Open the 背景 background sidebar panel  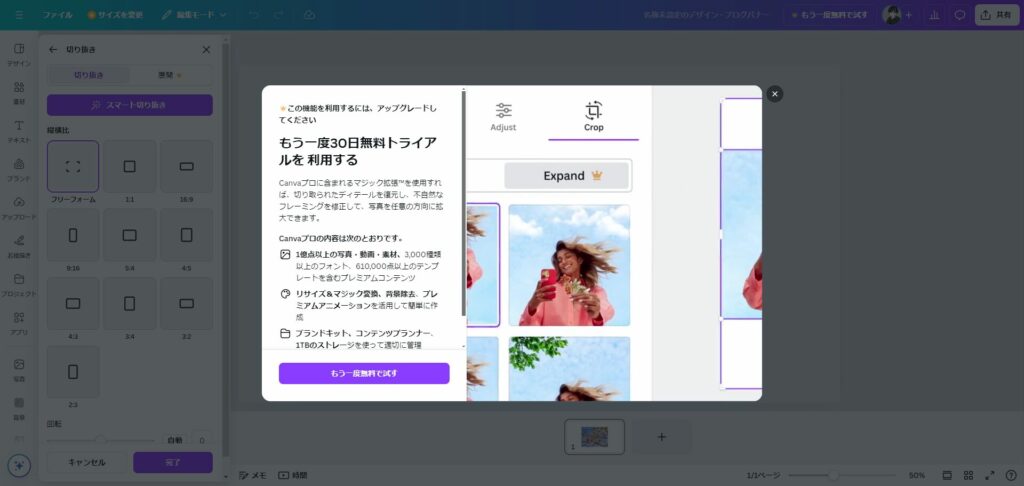pos(19,408)
